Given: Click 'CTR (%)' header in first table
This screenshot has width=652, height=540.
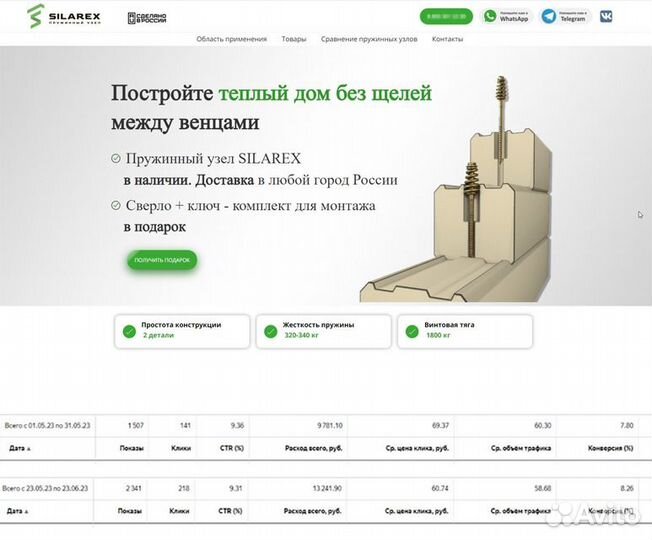Looking at the screenshot, I should click(232, 448).
